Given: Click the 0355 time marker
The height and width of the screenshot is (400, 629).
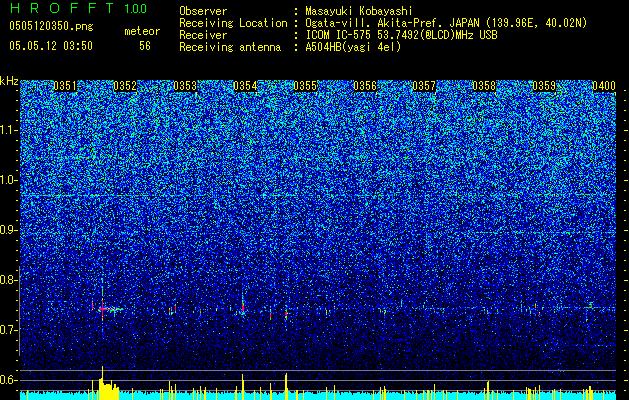Looking at the screenshot, I should (x=305, y=86).
